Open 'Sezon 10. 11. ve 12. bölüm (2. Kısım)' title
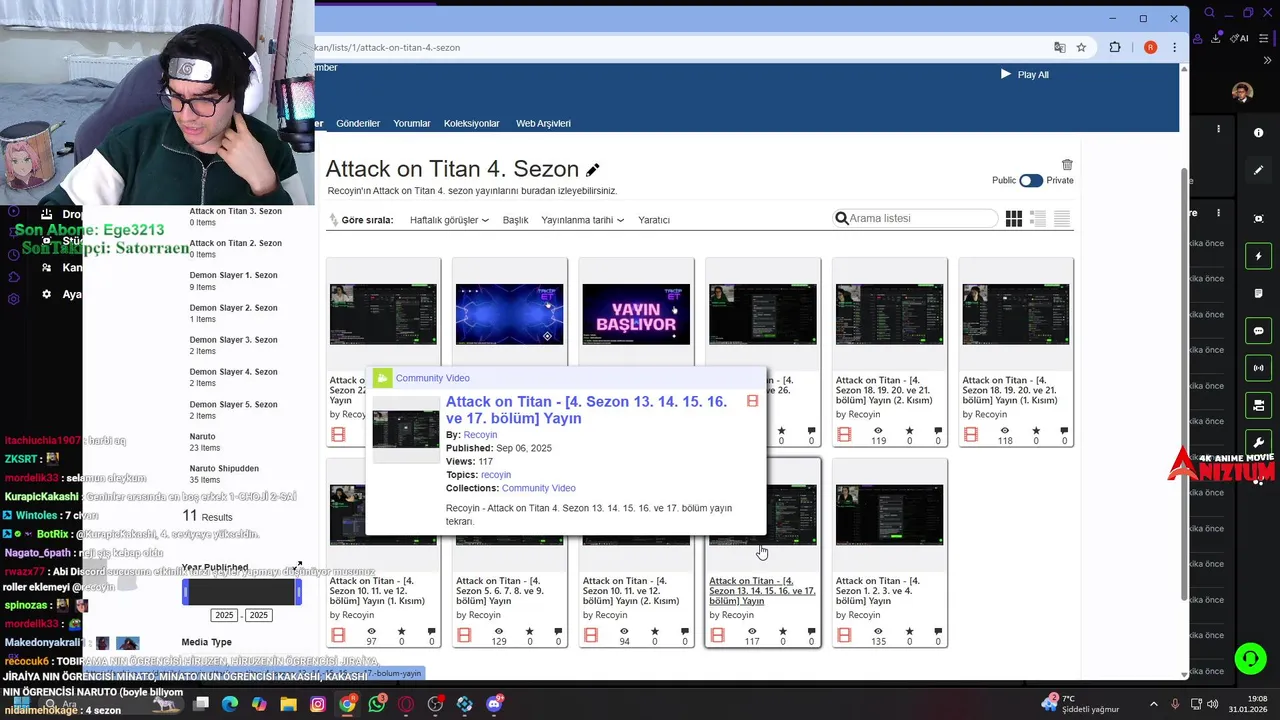 pos(631,591)
